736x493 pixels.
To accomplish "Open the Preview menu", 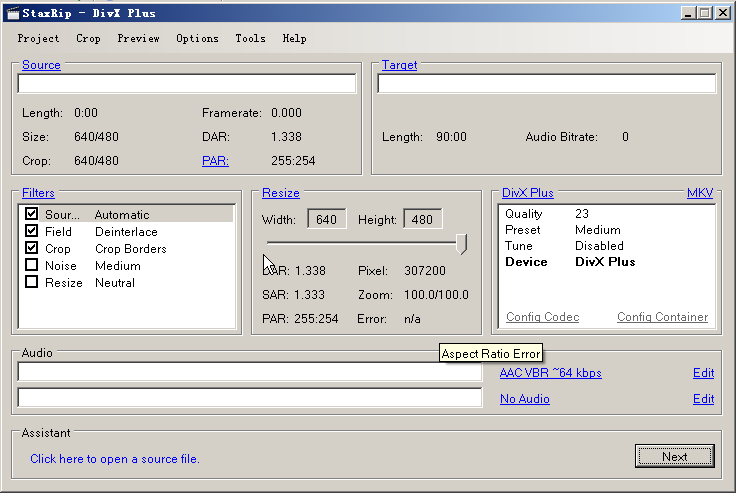I will 138,39.
